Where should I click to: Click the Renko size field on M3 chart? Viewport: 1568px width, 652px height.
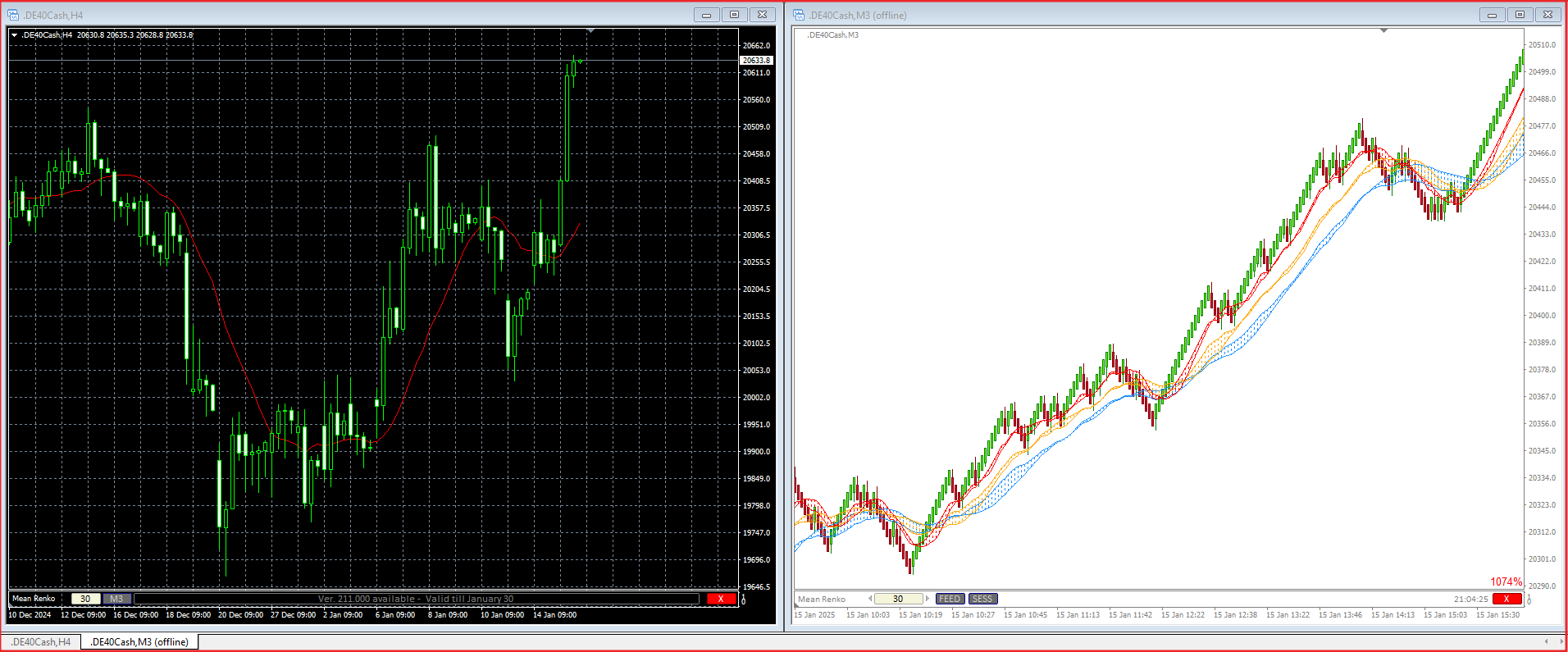[898, 599]
